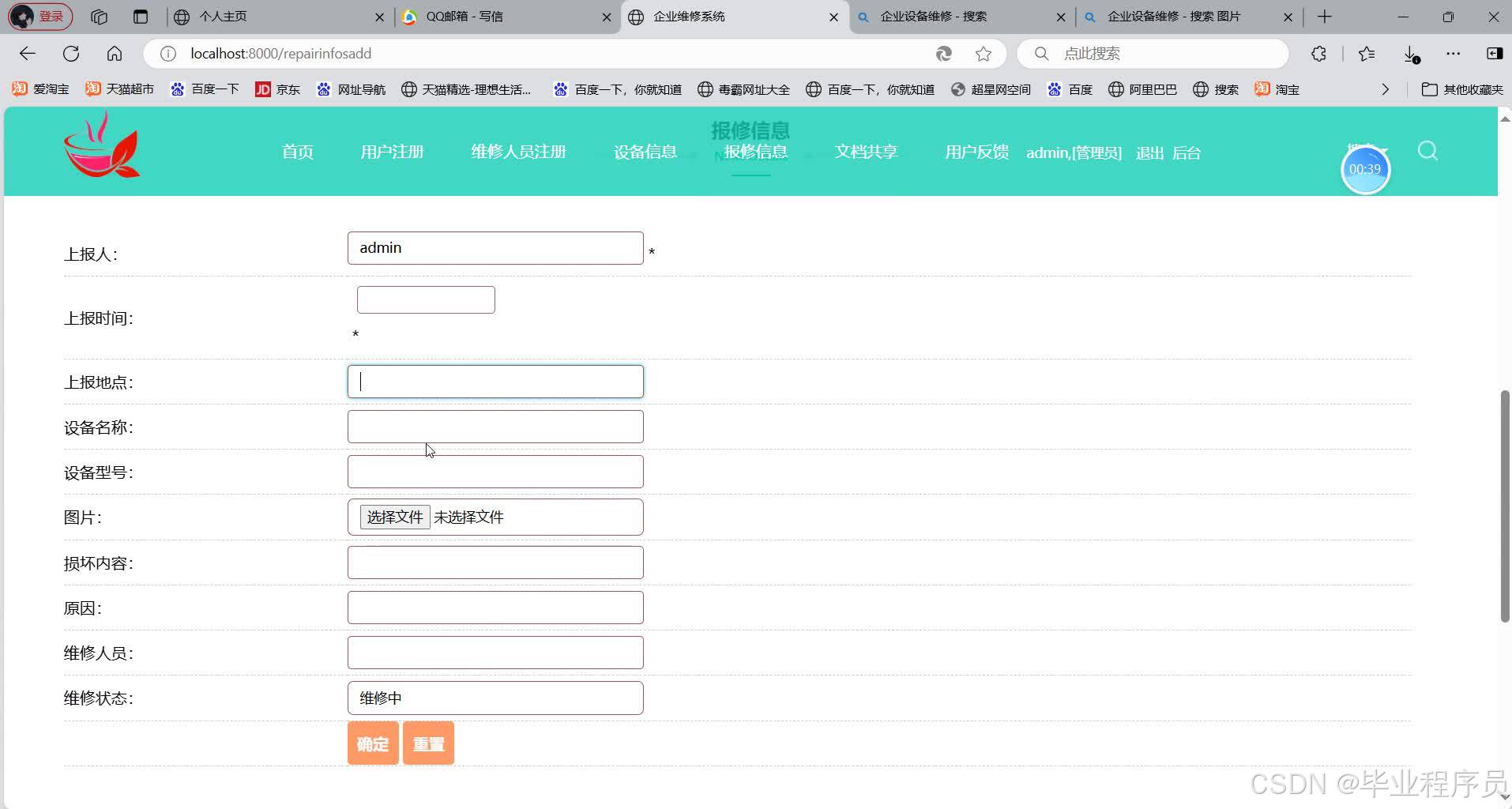This screenshot has width=1512, height=809.
Task: Open the 其他收藏夹 folder
Action: [1462, 89]
